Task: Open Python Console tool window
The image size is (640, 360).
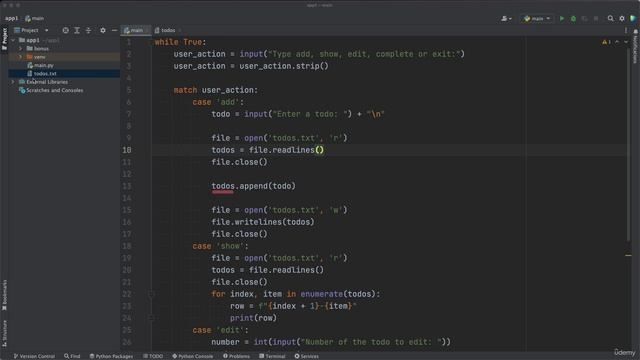Action: (x=193, y=356)
